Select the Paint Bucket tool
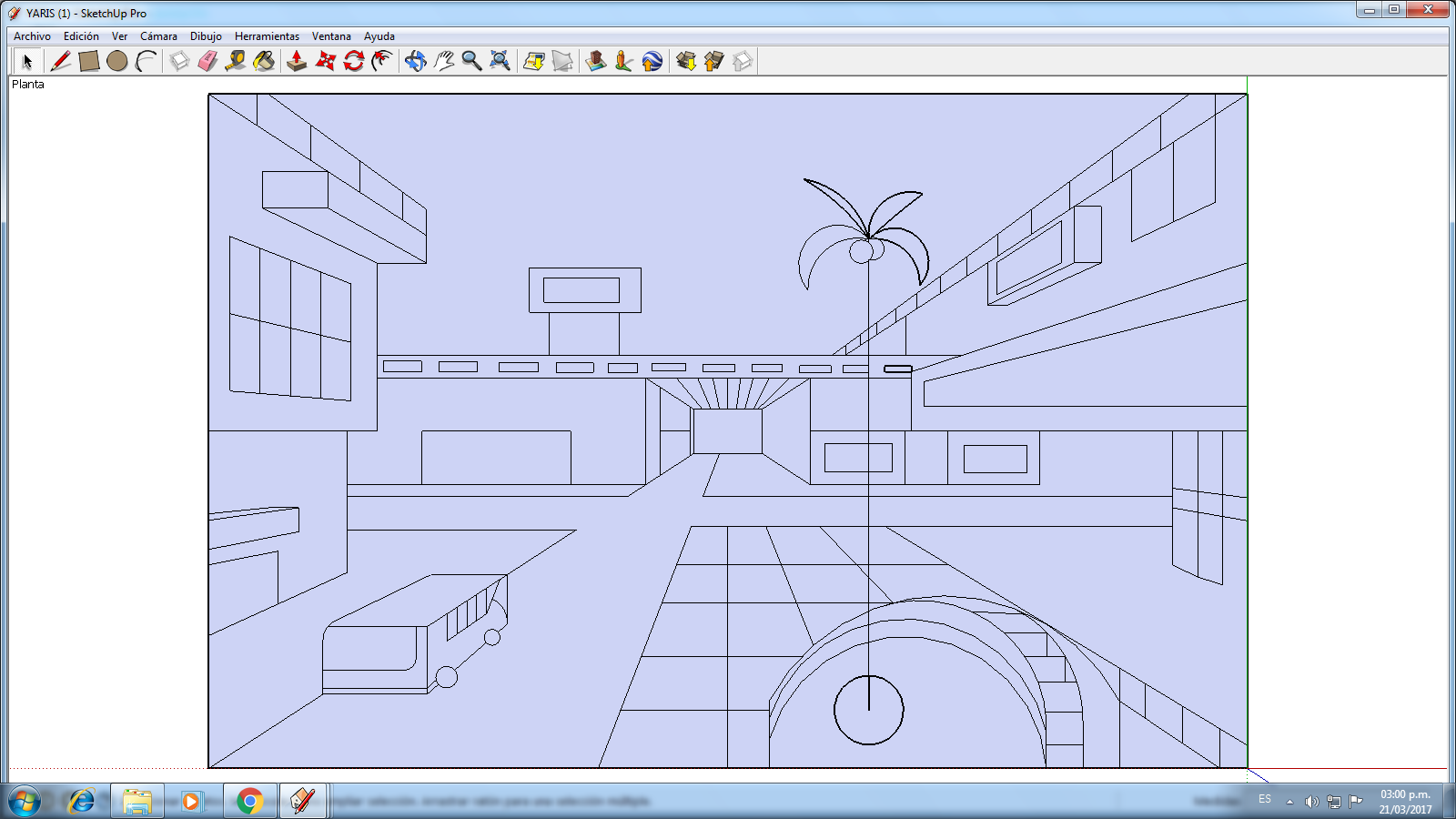Viewport: 1456px width, 819px height. [x=264, y=61]
